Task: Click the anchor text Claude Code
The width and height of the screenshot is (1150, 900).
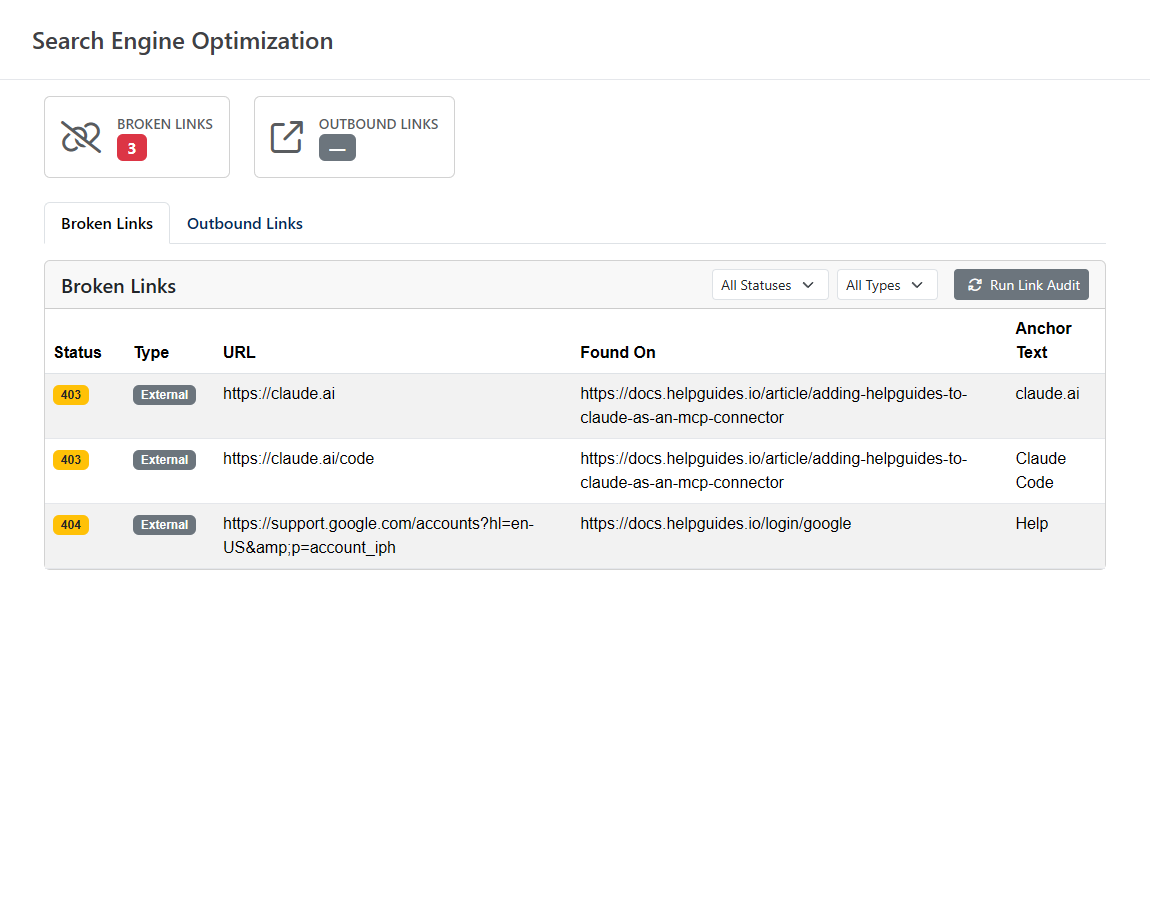Action: point(1041,471)
